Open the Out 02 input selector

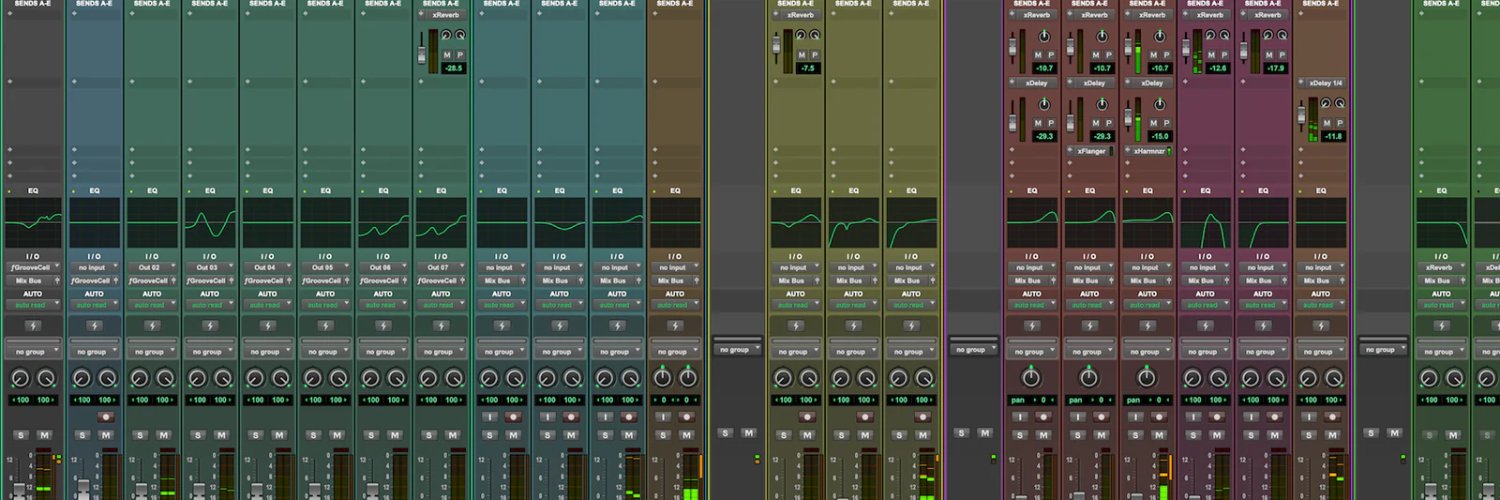tap(152, 268)
